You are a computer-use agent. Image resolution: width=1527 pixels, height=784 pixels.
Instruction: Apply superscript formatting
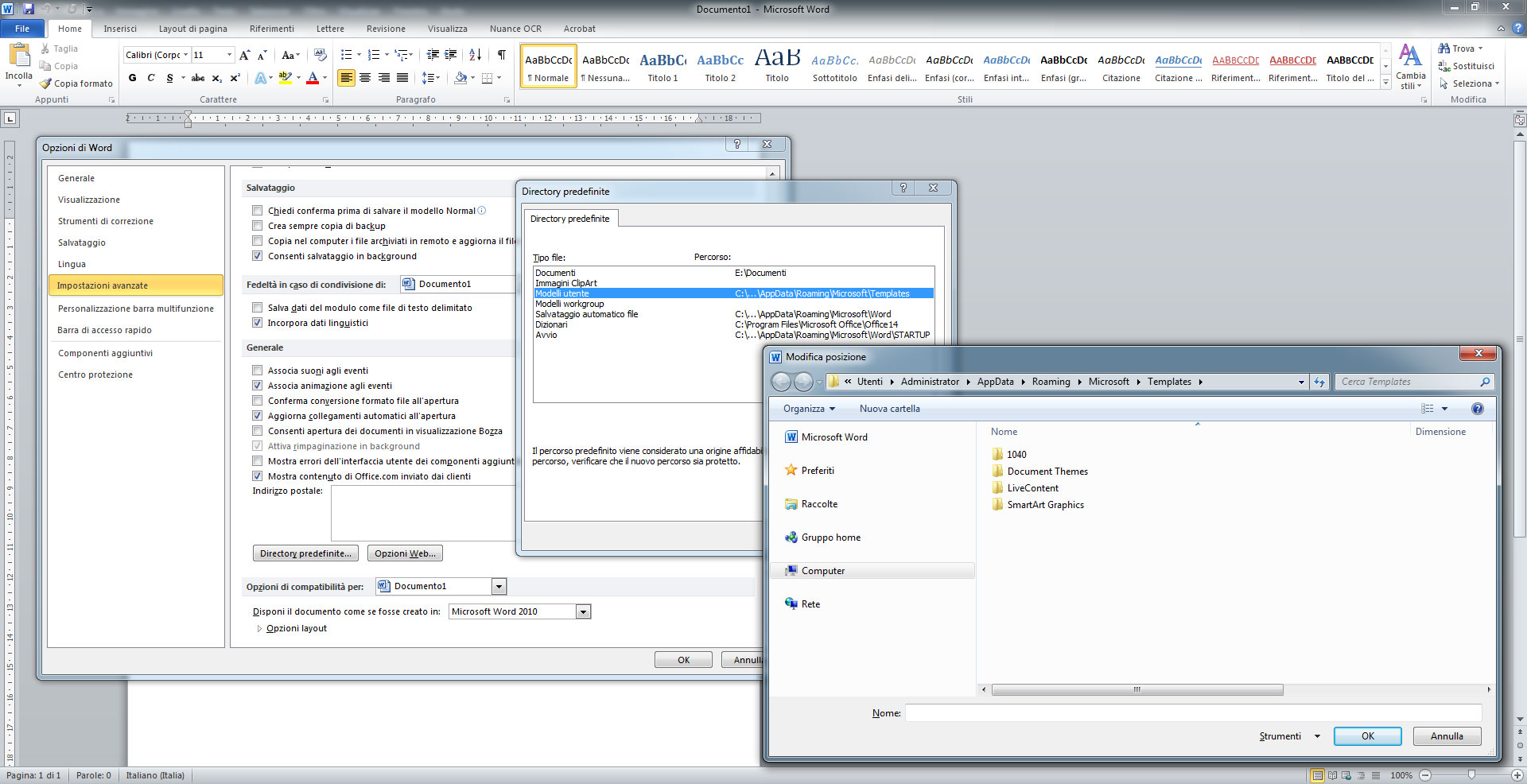pyautogui.click(x=235, y=78)
